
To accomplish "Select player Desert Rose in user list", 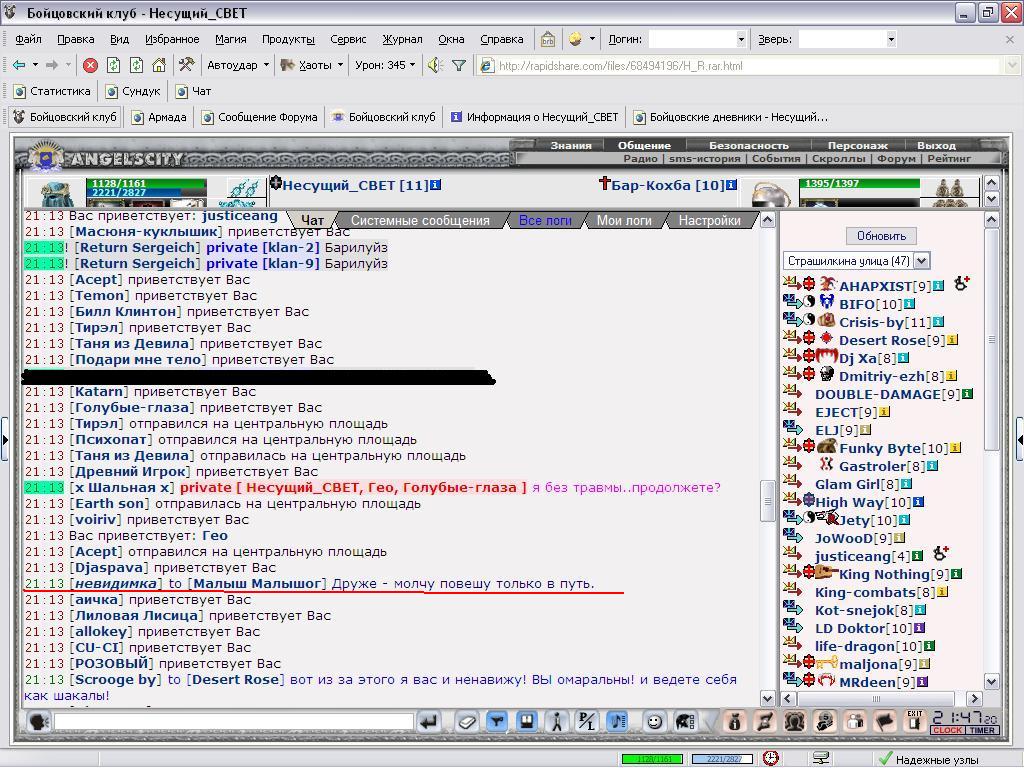I will pyautogui.click(x=882, y=340).
